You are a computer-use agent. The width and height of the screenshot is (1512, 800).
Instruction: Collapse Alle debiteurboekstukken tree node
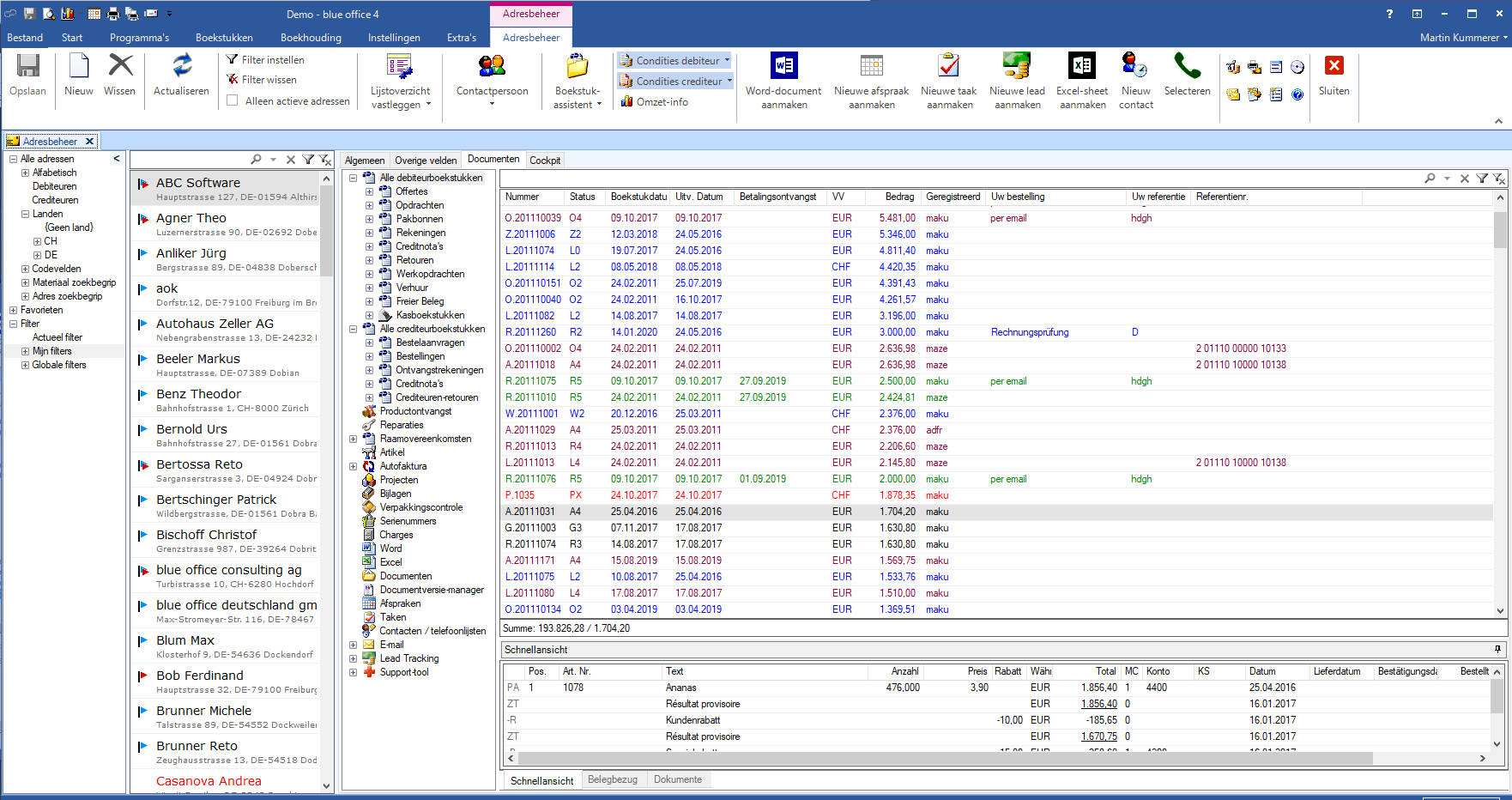(x=353, y=179)
